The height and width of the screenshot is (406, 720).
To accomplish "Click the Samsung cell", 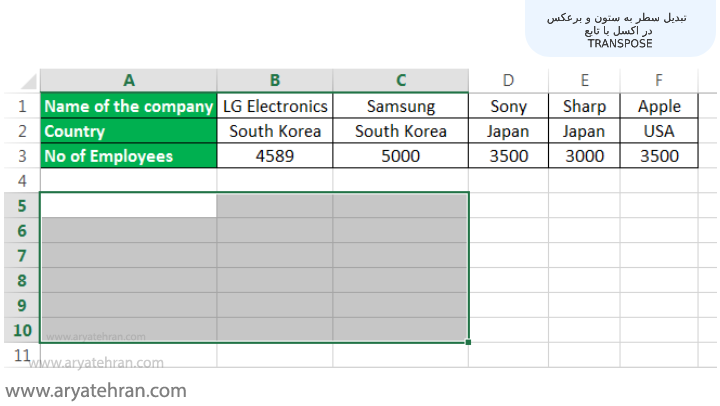I will click(x=401, y=106).
